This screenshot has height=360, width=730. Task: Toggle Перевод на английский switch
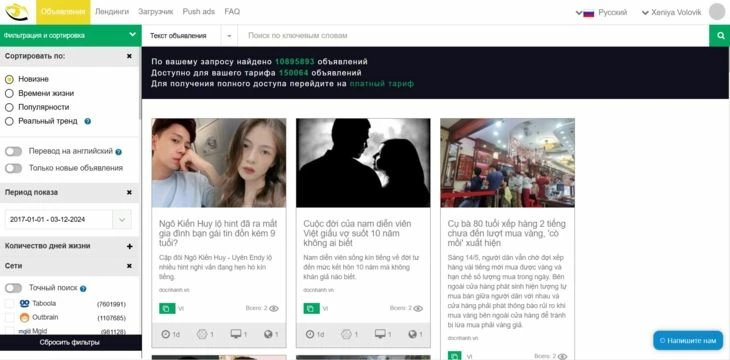pos(14,152)
